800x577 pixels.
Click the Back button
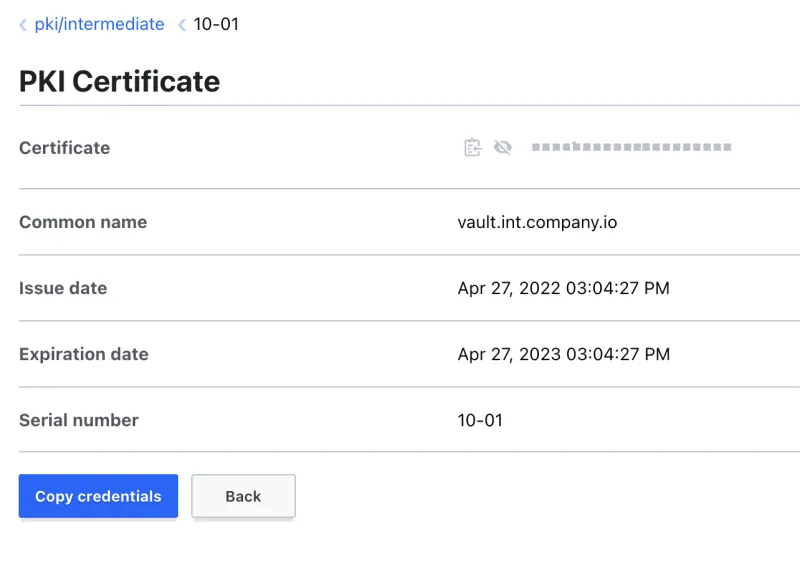(x=243, y=496)
